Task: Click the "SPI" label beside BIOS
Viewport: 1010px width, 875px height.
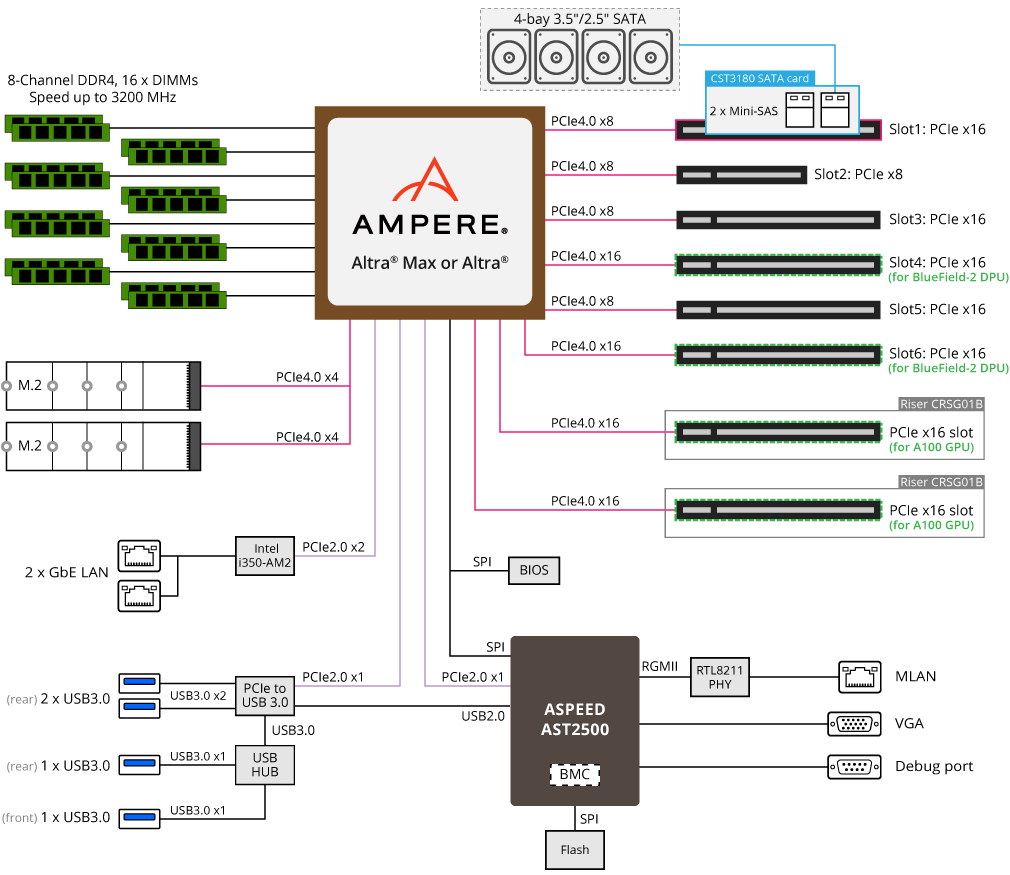Action: [482, 562]
